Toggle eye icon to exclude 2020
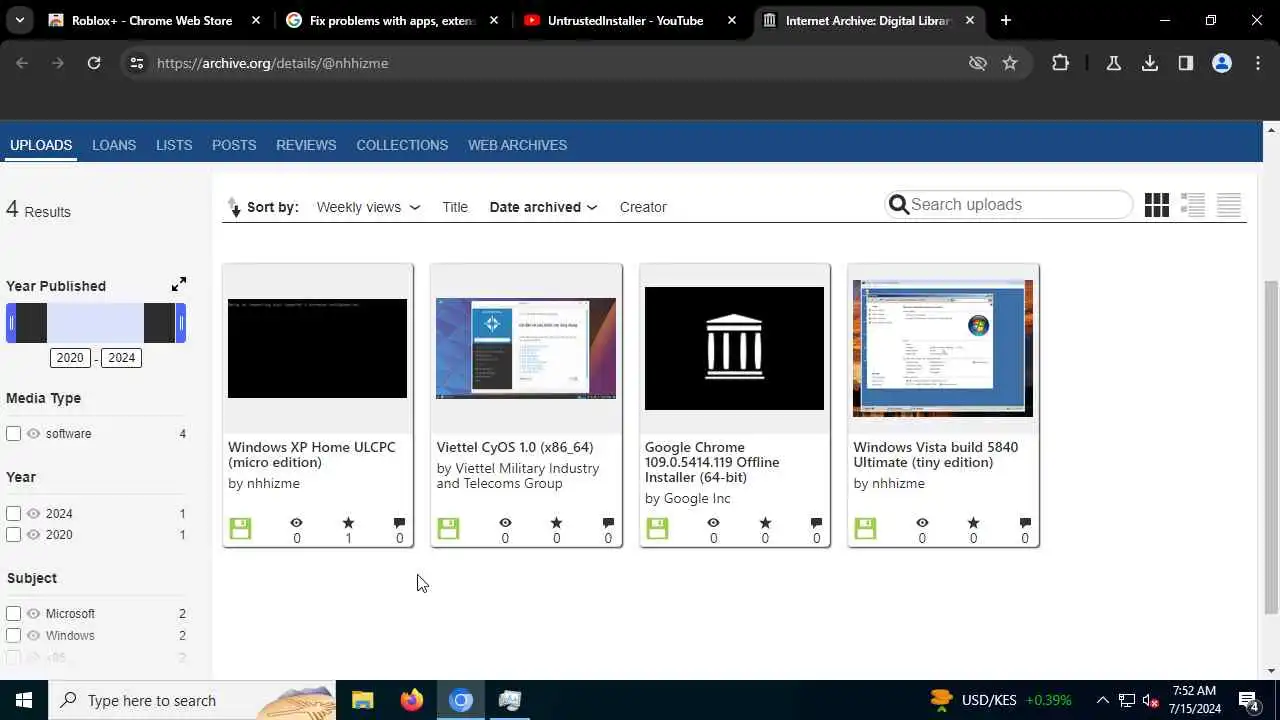This screenshot has height=720, width=1280. (33, 535)
